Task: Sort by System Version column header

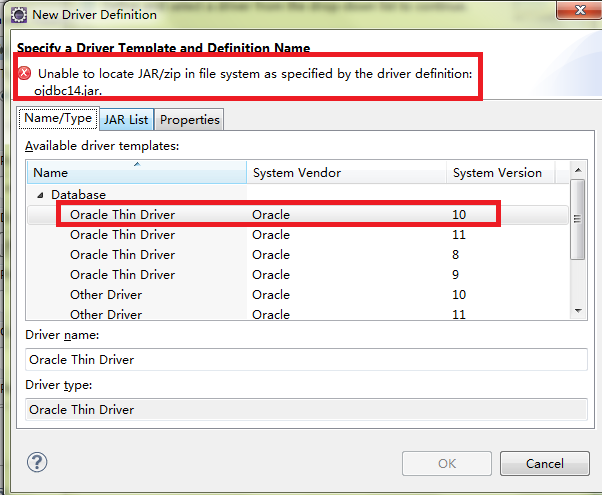Action: tap(500, 172)
